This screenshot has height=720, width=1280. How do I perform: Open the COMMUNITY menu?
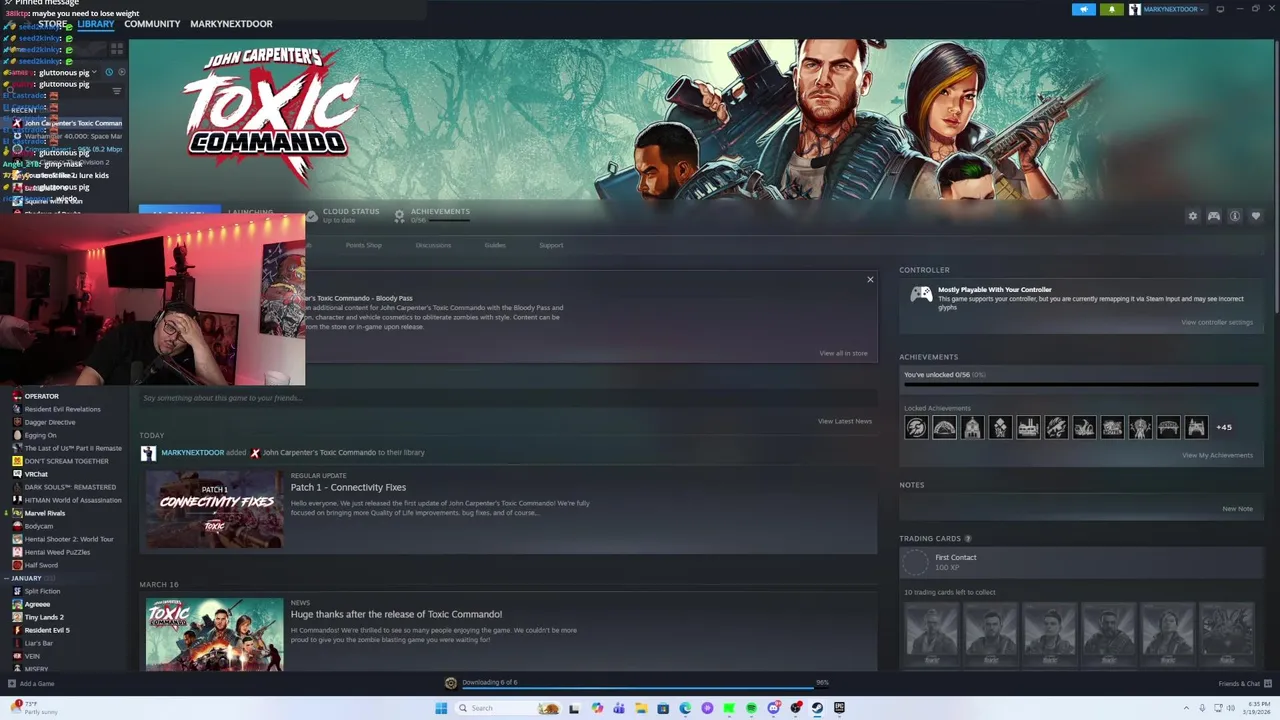pos(152,24)
